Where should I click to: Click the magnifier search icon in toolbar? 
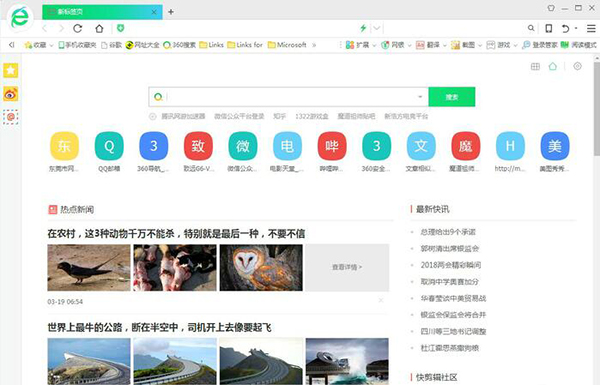coord(531,28)
